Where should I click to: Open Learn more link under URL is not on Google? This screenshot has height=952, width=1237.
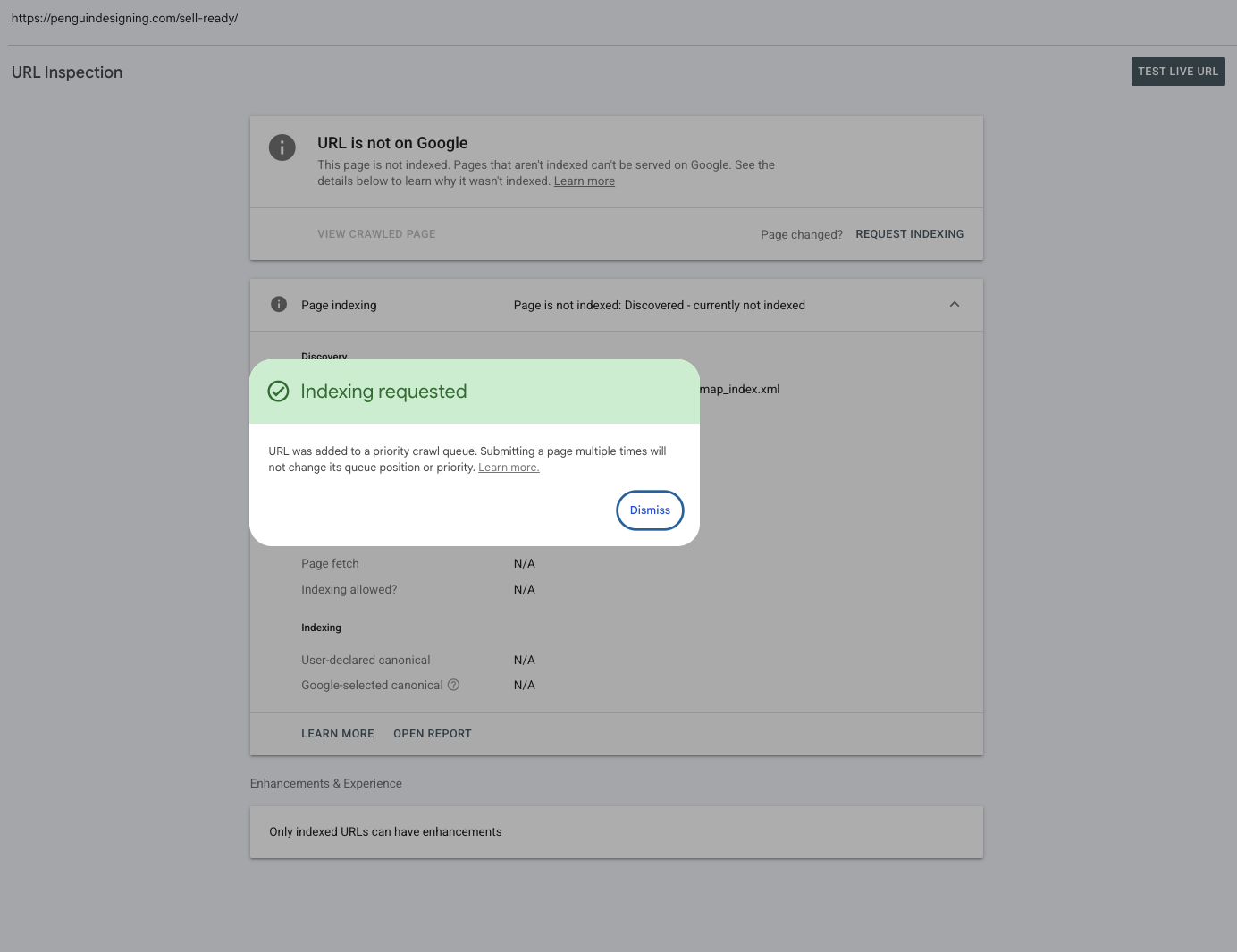coord(585,181)
